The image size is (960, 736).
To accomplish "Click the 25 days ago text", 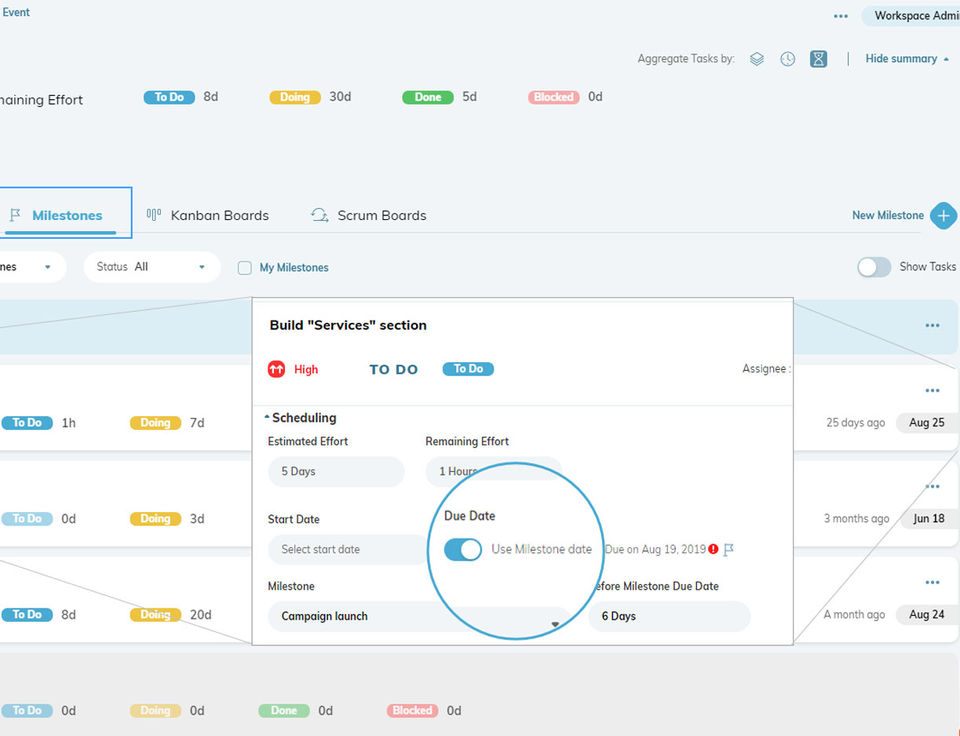I will (x=855, y=422).
